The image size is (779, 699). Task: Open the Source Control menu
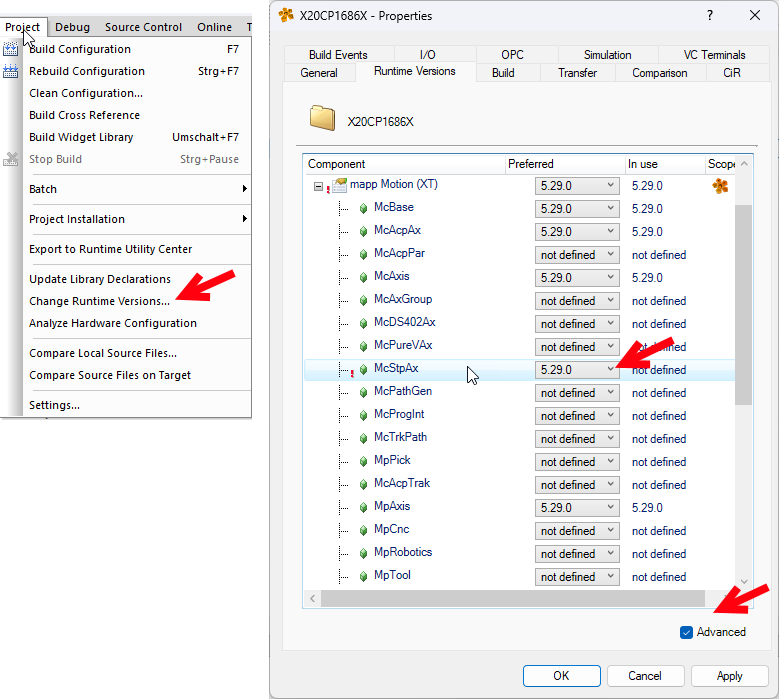[x=143, y=27]
